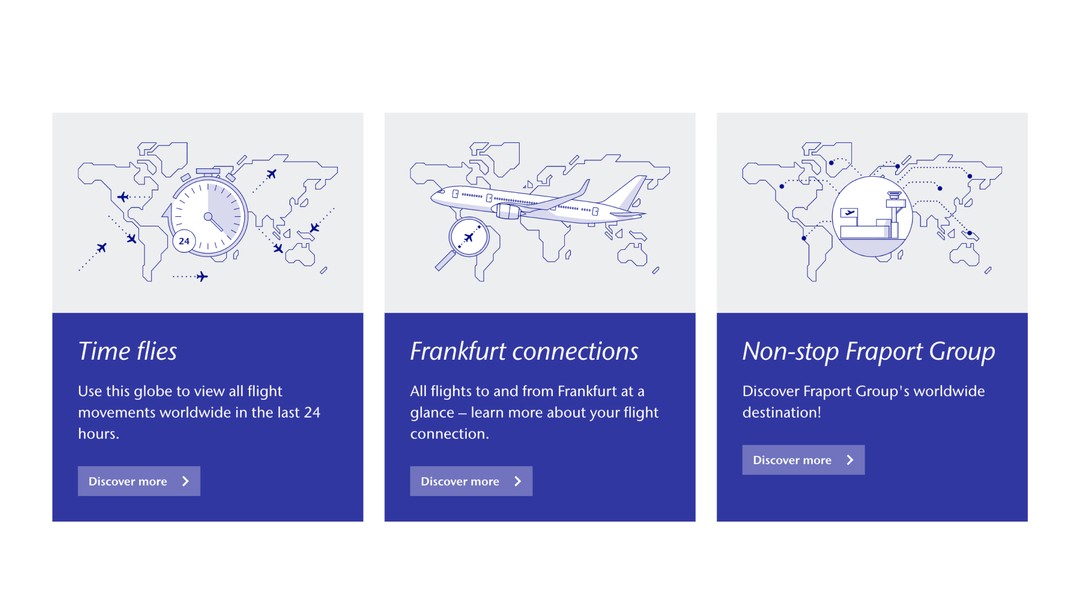Open the Non-stop Fraport Group heading
The image size is (1080, 608).
[868, 351]
